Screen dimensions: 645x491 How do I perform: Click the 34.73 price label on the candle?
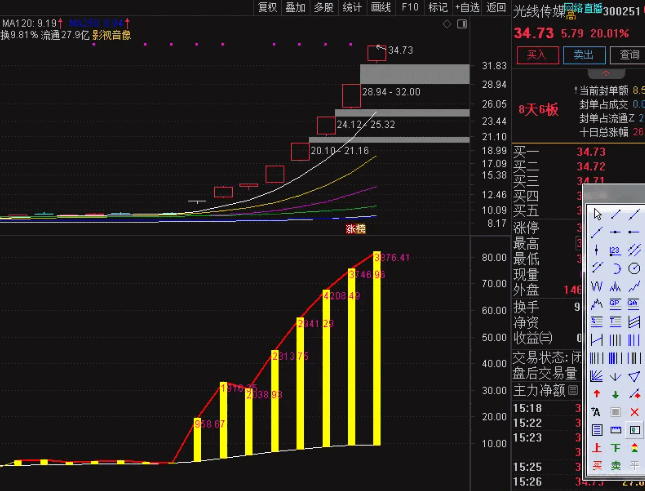(400, 50)
